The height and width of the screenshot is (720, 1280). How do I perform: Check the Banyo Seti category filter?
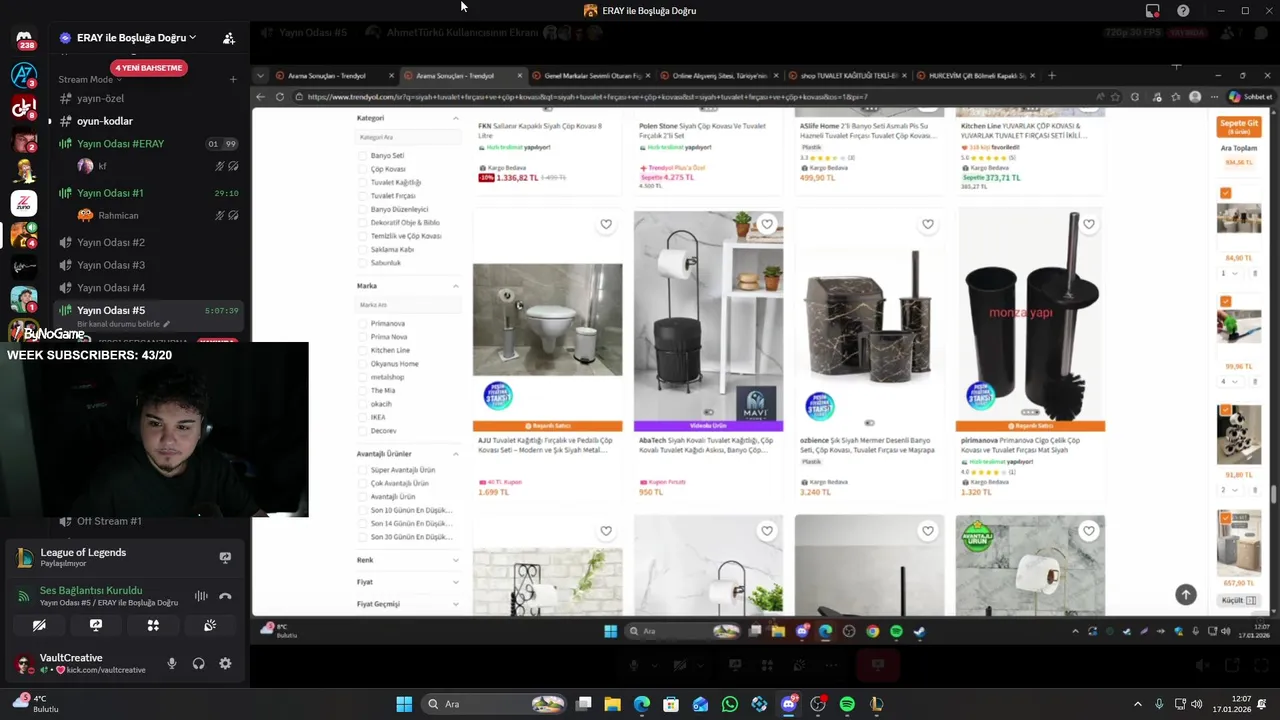click(x=362, y=156)
